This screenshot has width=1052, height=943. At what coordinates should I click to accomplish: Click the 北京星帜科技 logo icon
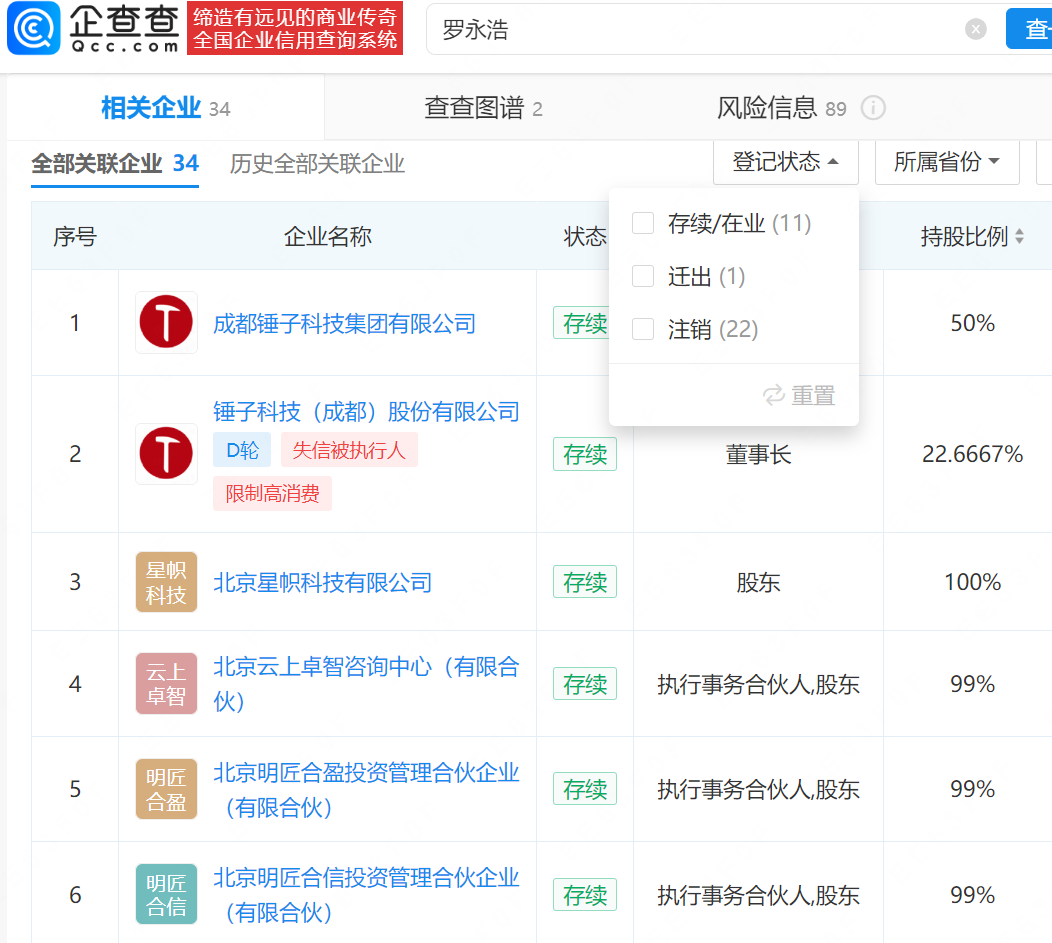pos(166,582)
